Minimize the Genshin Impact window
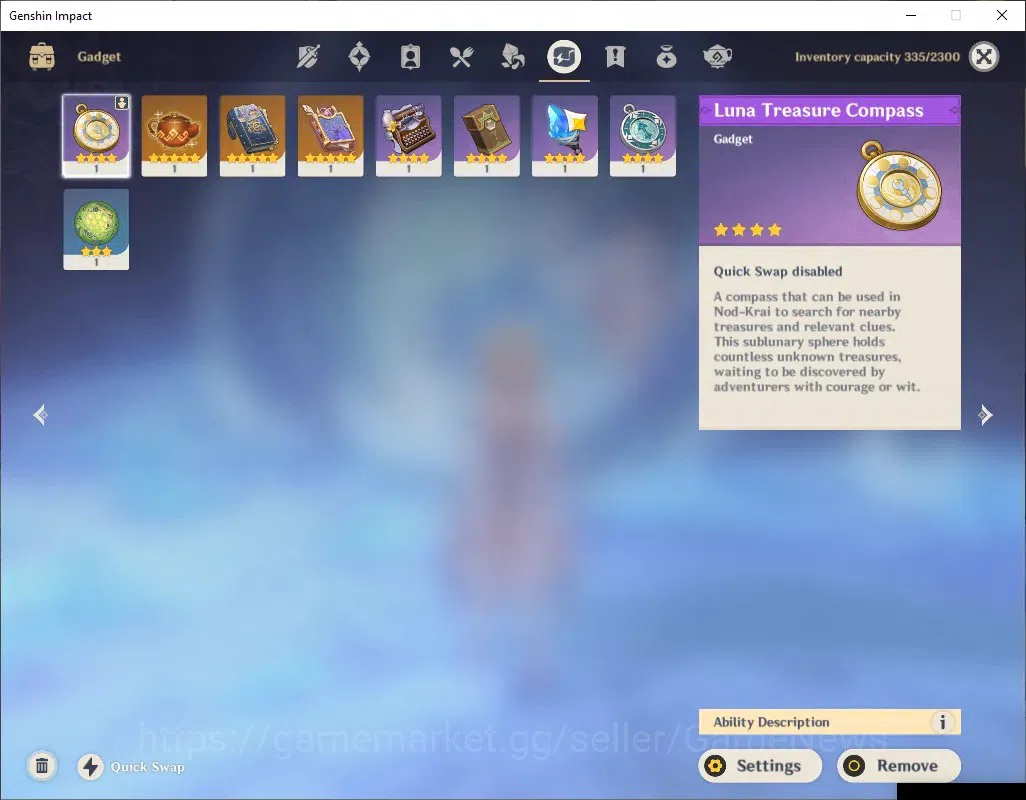This screenshot has width=1026, height=800. 910,15
